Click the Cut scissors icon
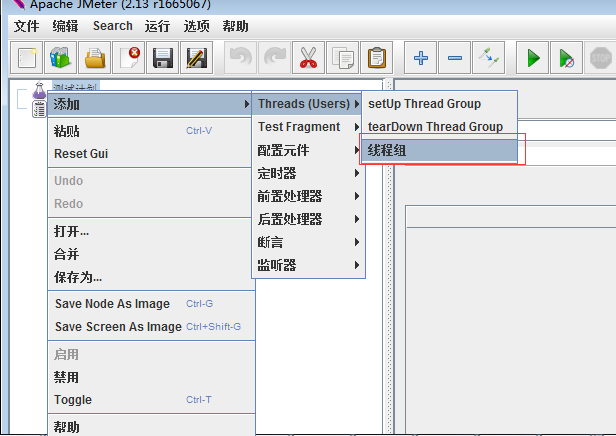Viewport: 616px width, 436px height. click(x=308, y=58)
